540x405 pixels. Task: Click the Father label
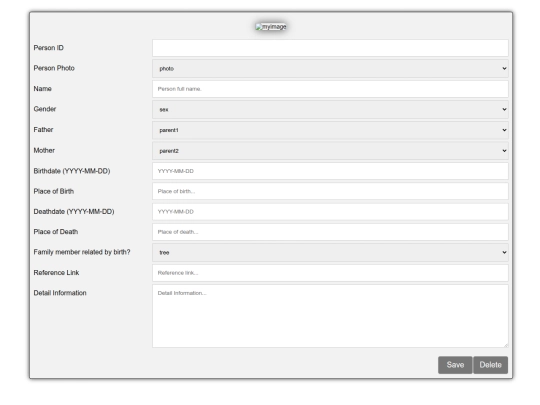click(43, 130)
